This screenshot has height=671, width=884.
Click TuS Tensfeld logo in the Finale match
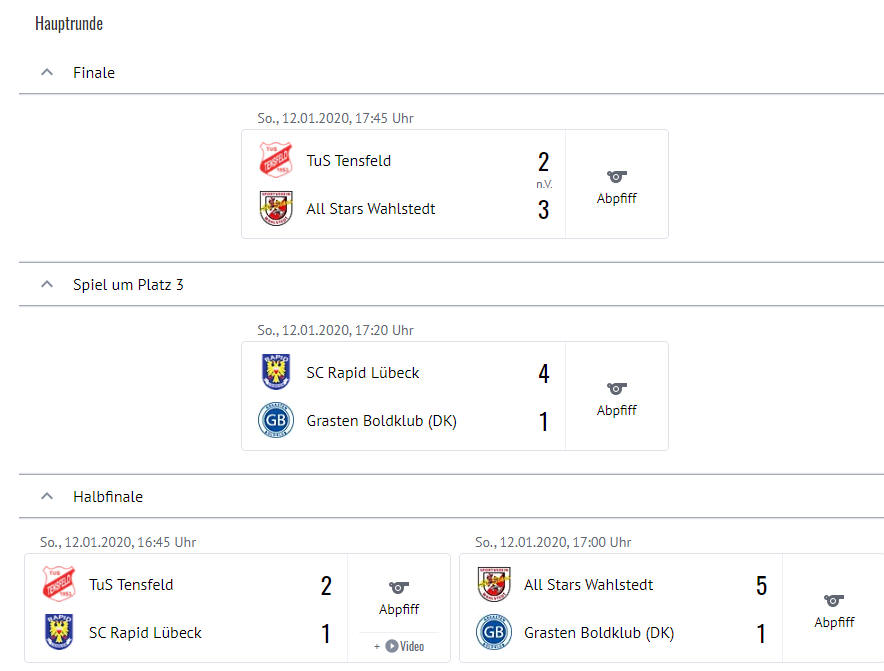(276, 160)
